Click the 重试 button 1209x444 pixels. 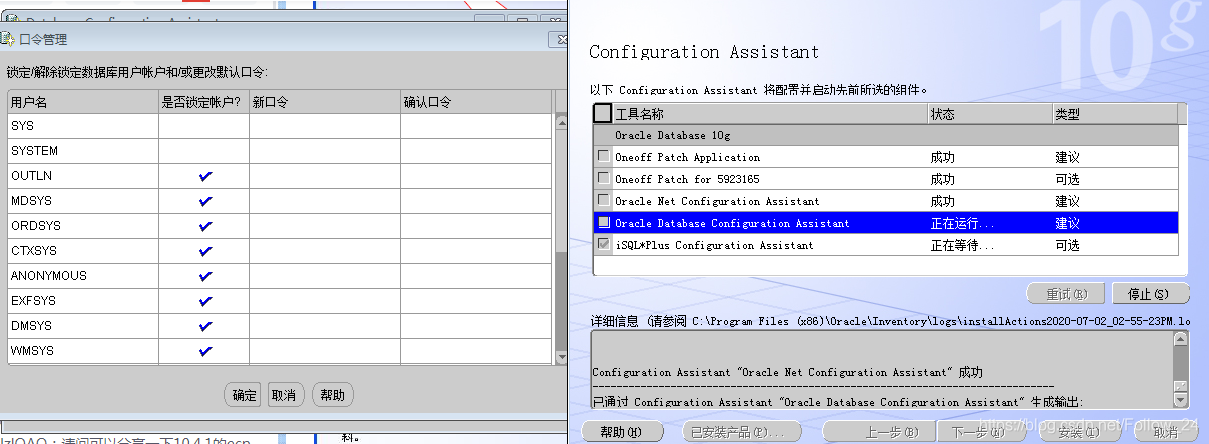click(1065, 294)
